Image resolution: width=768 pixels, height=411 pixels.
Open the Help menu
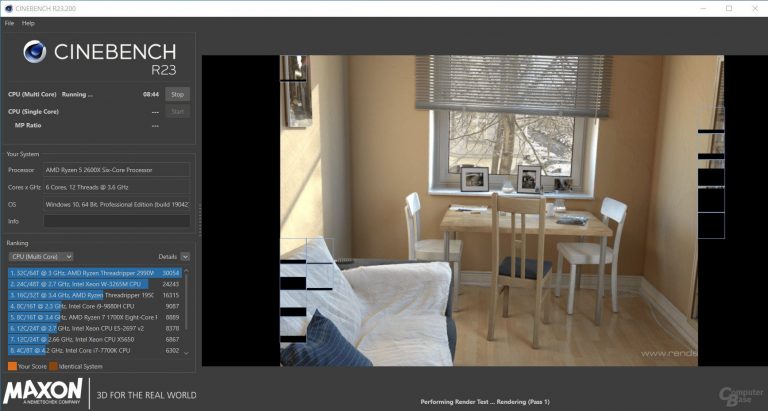(28, 23)
